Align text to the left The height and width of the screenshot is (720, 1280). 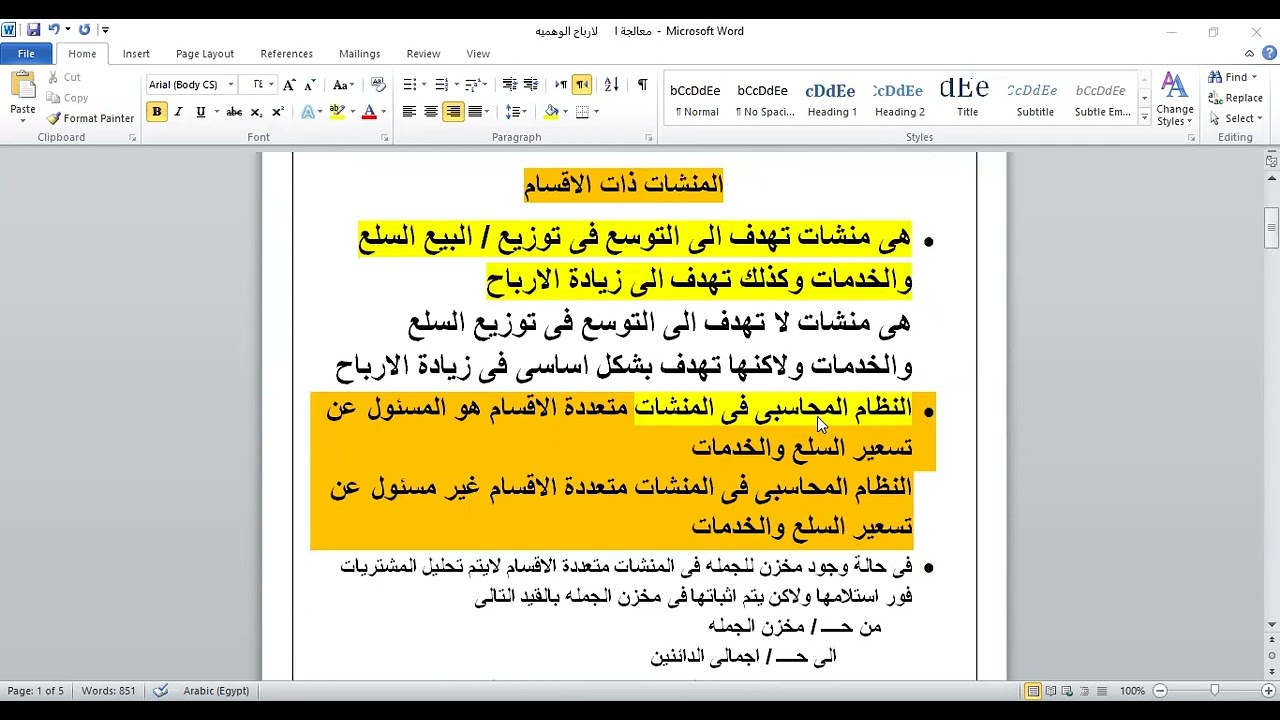[x=409, y=112]
